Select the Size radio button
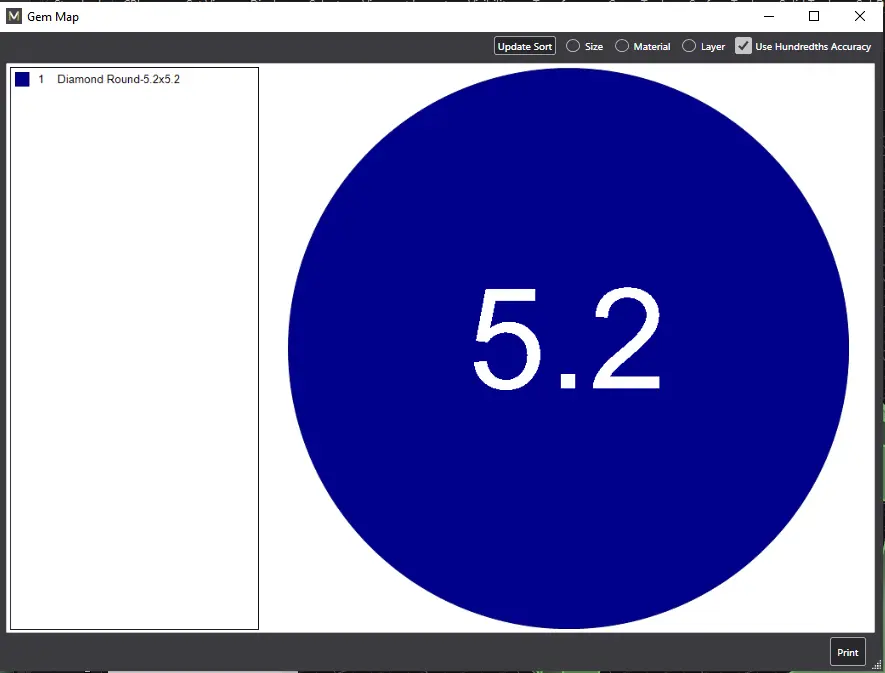 point(573,46)
